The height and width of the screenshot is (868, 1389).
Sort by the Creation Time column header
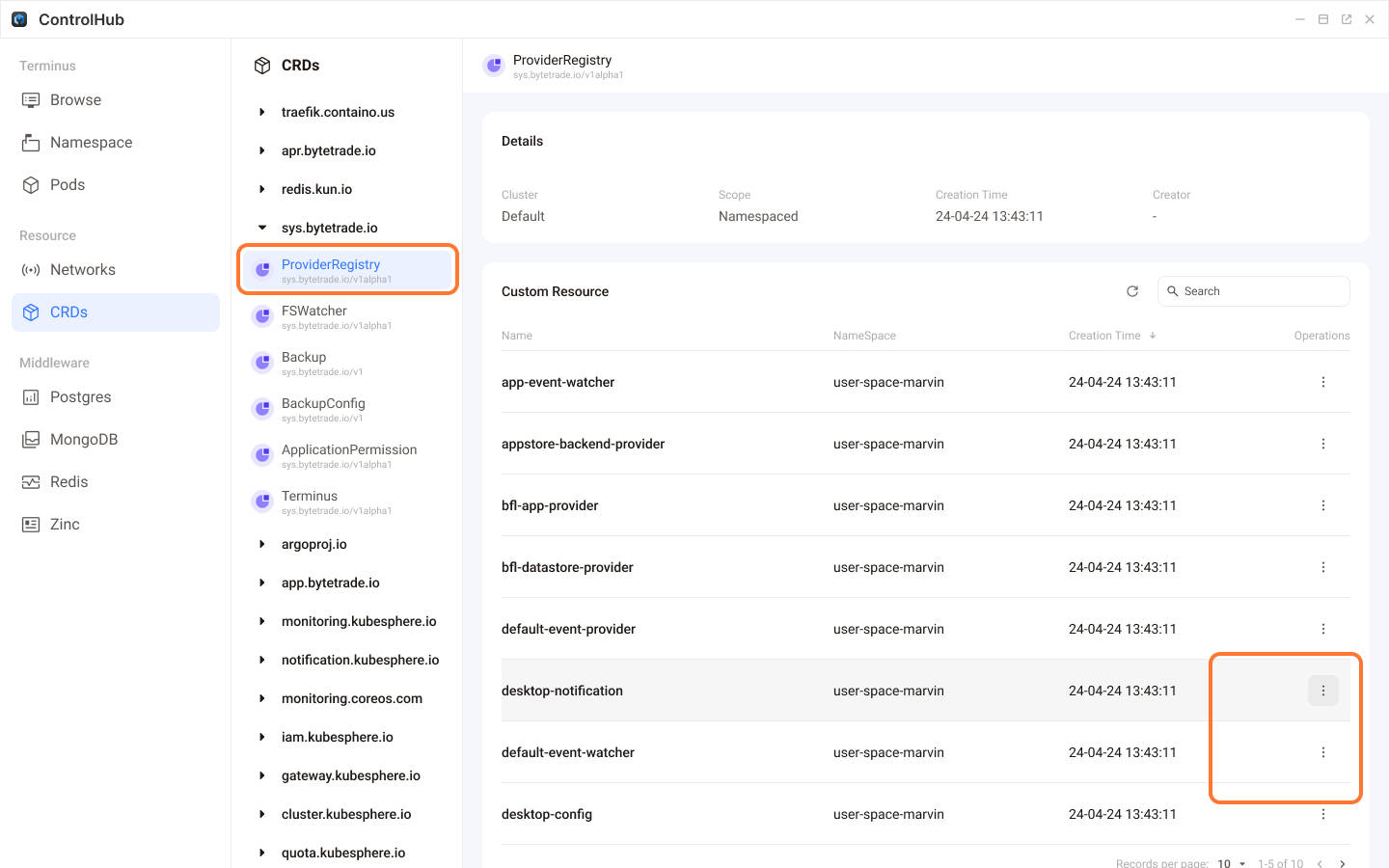(x=1104, y=336)
